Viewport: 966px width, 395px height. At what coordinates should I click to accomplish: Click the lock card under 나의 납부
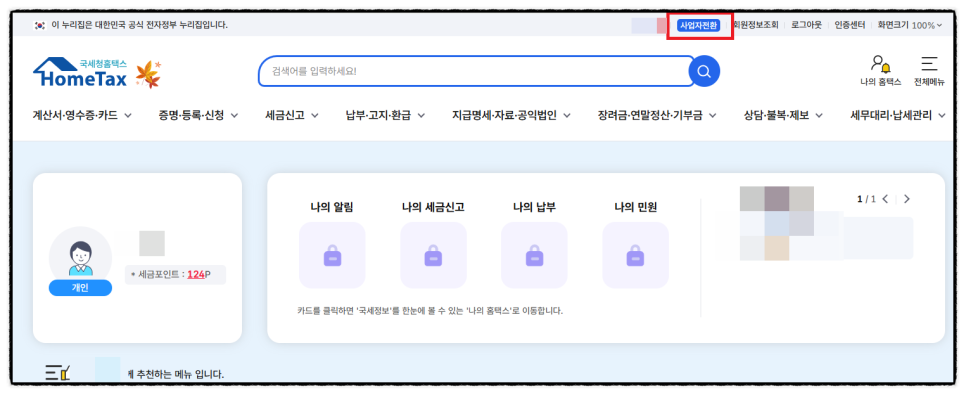(534, 255)
